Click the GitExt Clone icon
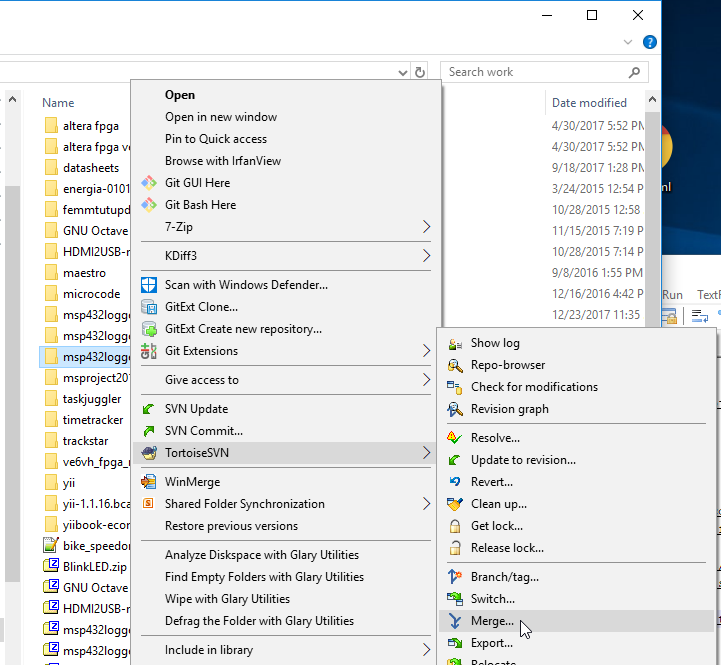Viewport: 721px width, 665px height. [x=149, y=307]
